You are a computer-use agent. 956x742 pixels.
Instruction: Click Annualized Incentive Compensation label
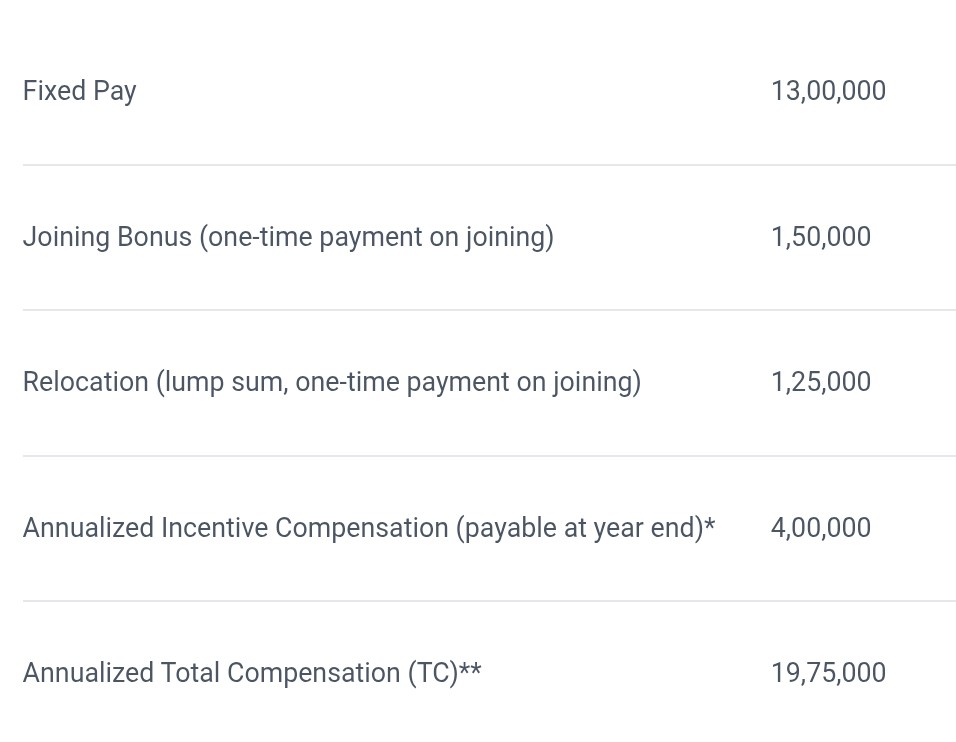click(369, 528)
